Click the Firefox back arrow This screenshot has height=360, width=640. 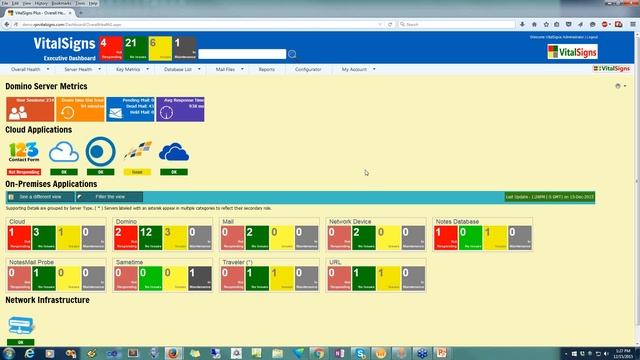point(7,24)
